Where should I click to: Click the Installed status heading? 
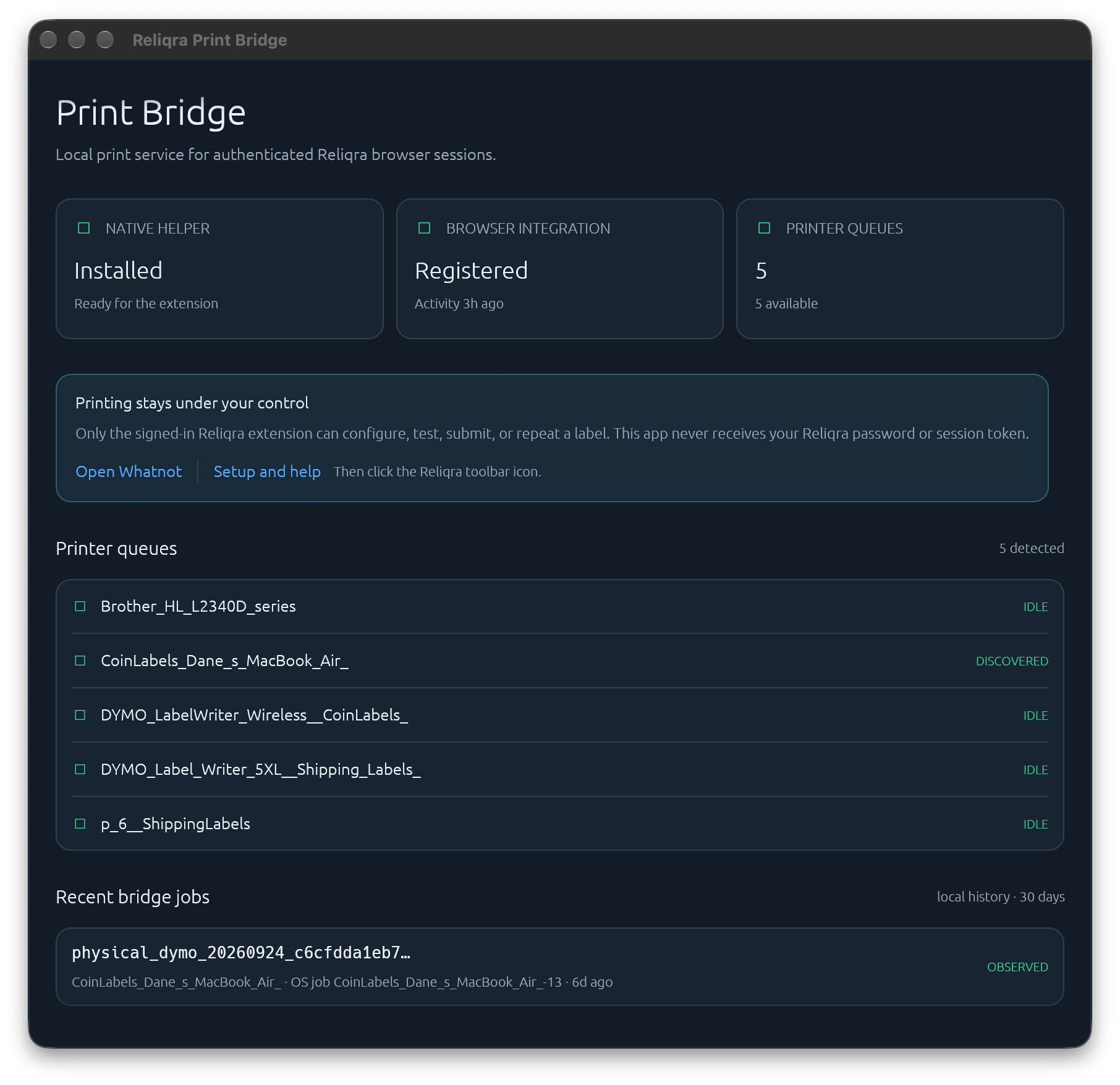point(118,271)
